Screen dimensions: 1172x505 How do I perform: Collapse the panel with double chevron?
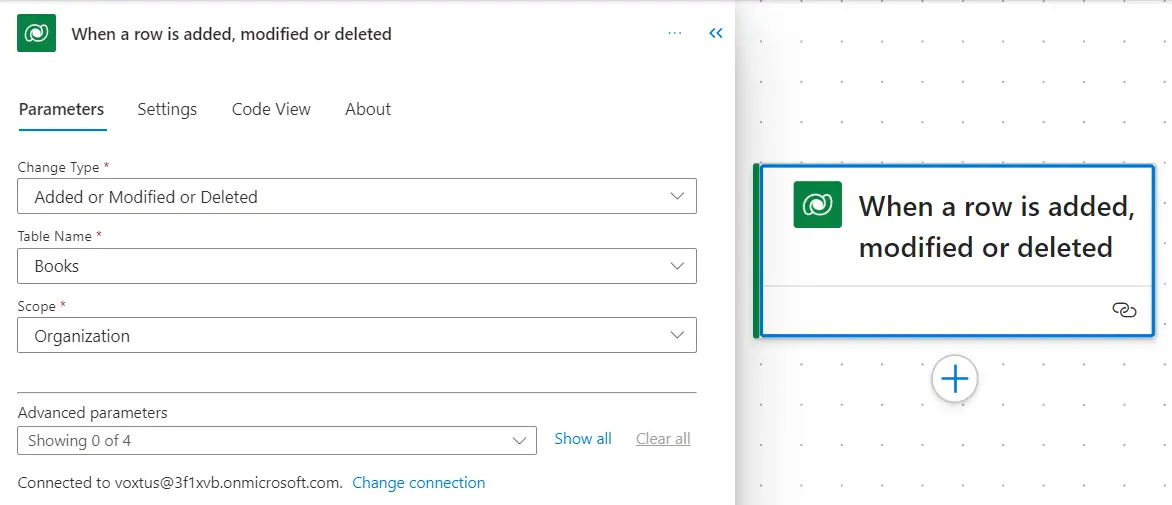click(x=716, y=33)
